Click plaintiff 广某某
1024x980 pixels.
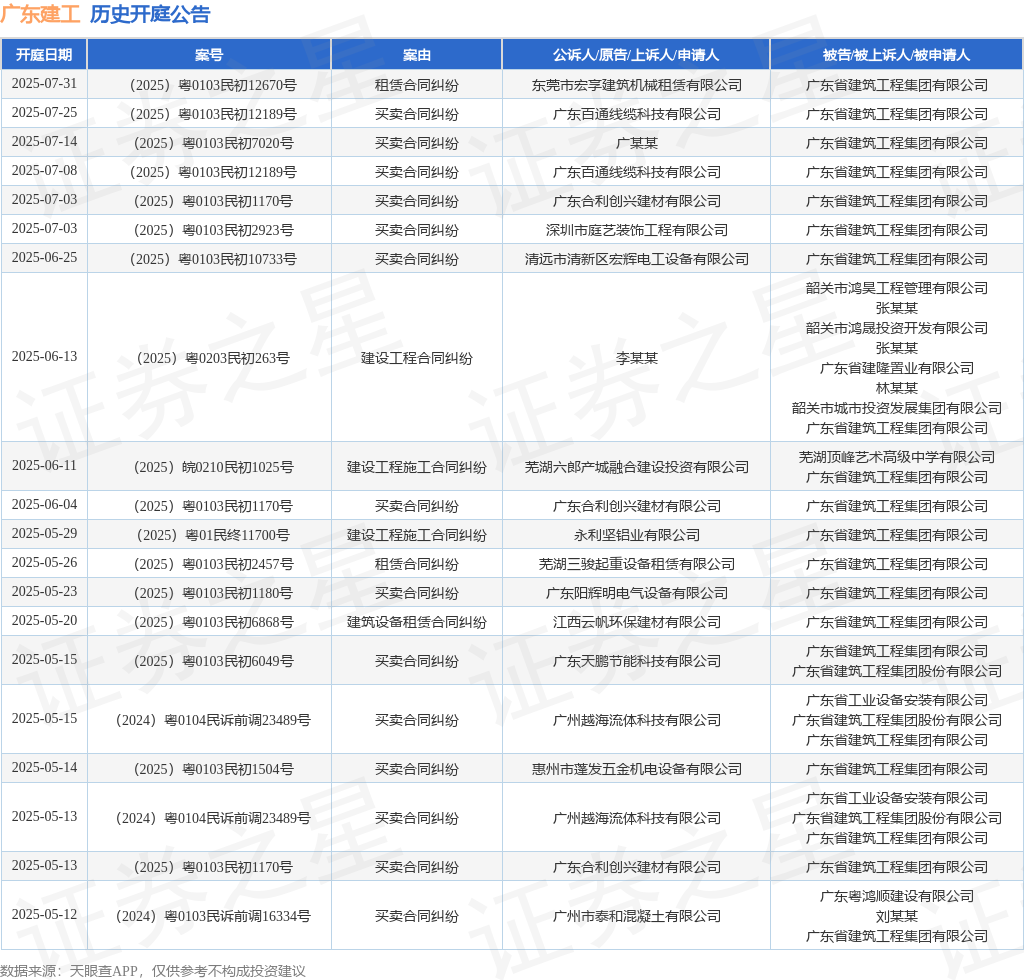pyautogui.click(x=637, y=143)
